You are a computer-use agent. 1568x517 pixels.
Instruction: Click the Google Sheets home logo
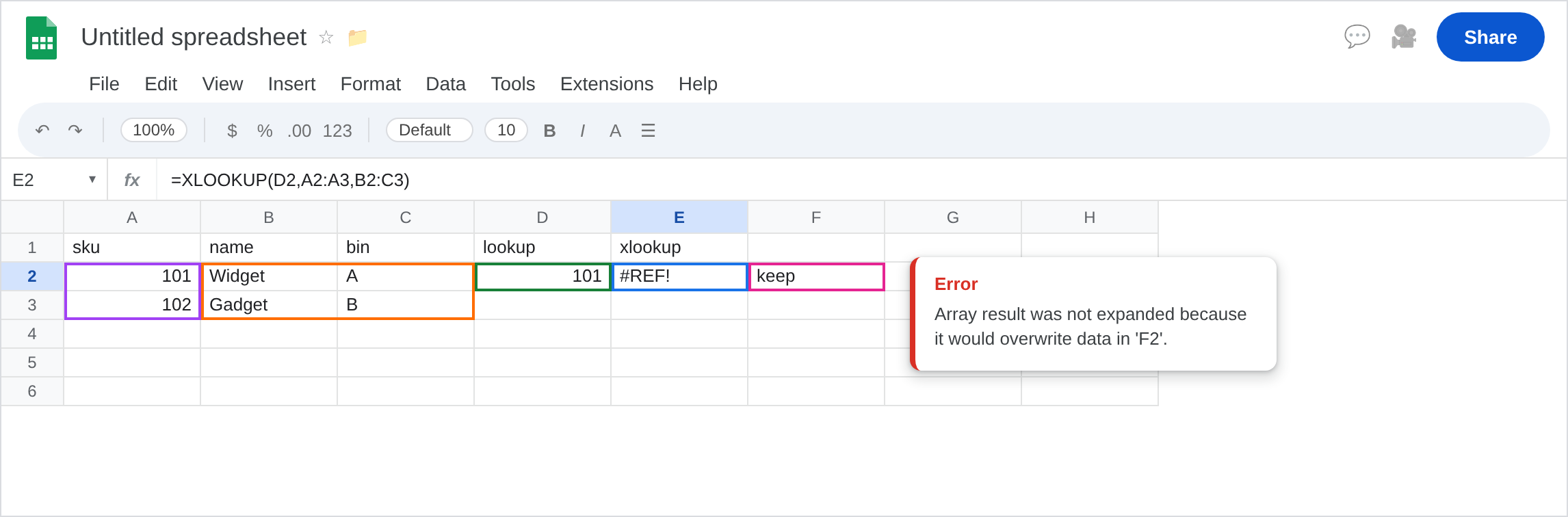point(41,38)
